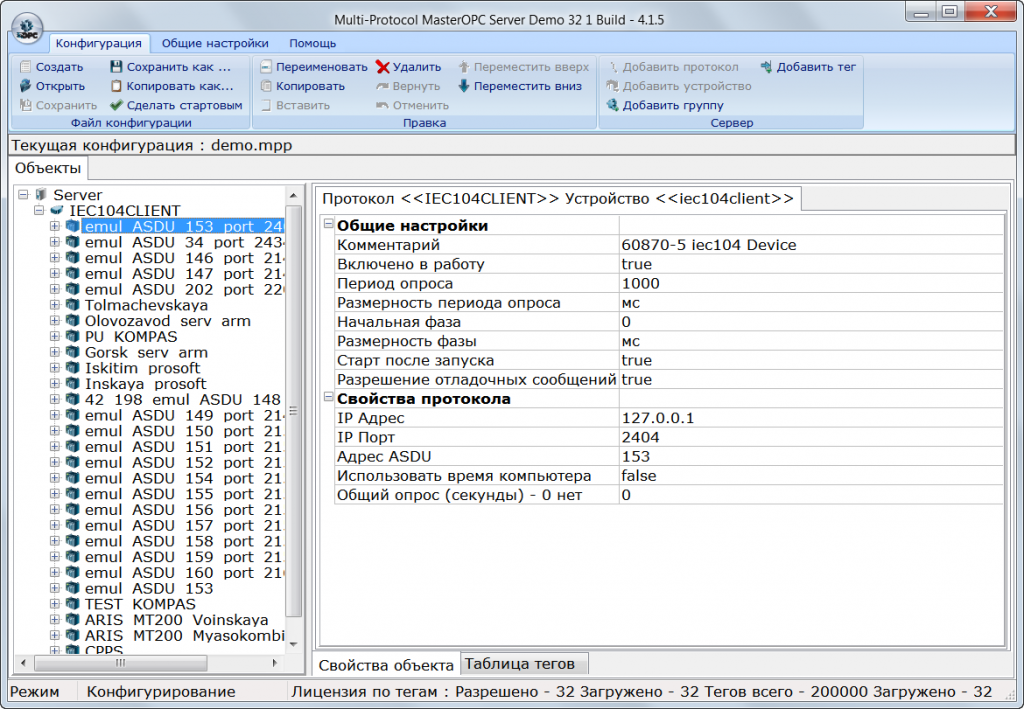The height and width of the screenshot is (709, 1024).
Task: Click the Server node icon in tree
Action: pyautogui.click(x=42, y=195)
